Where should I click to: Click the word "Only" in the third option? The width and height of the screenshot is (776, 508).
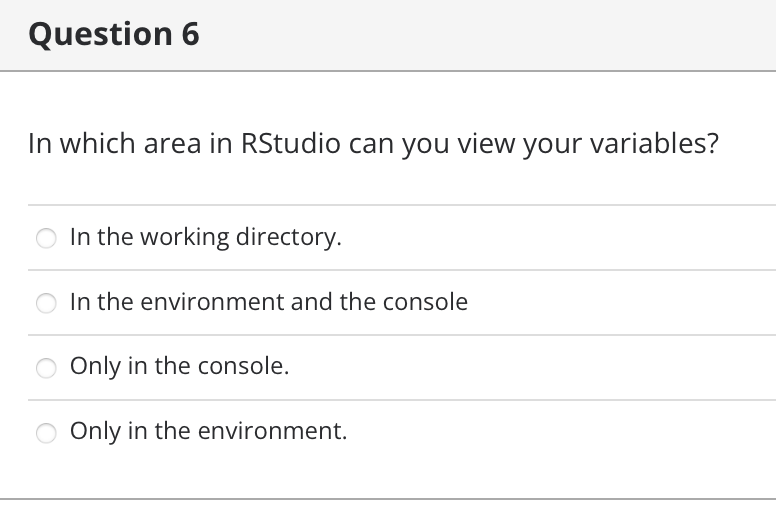95,366
